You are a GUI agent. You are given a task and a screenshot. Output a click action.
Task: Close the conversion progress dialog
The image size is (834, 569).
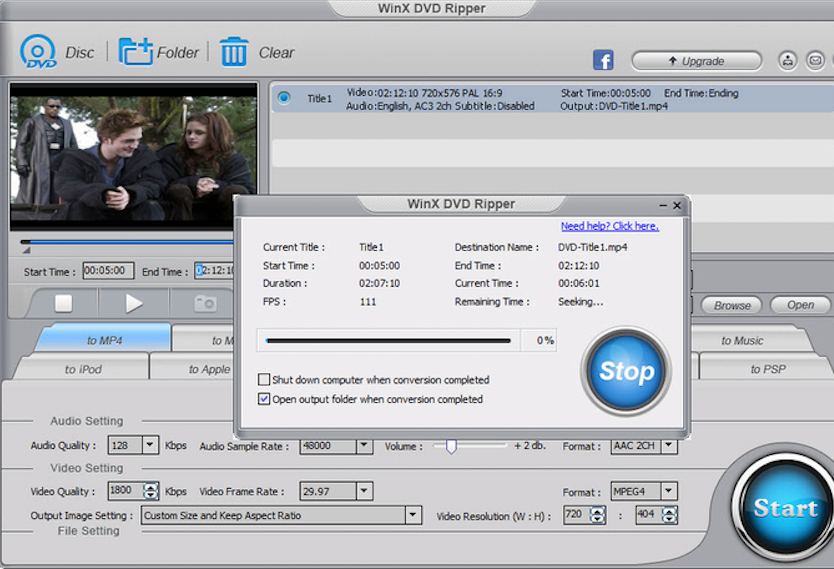[677, 205]
